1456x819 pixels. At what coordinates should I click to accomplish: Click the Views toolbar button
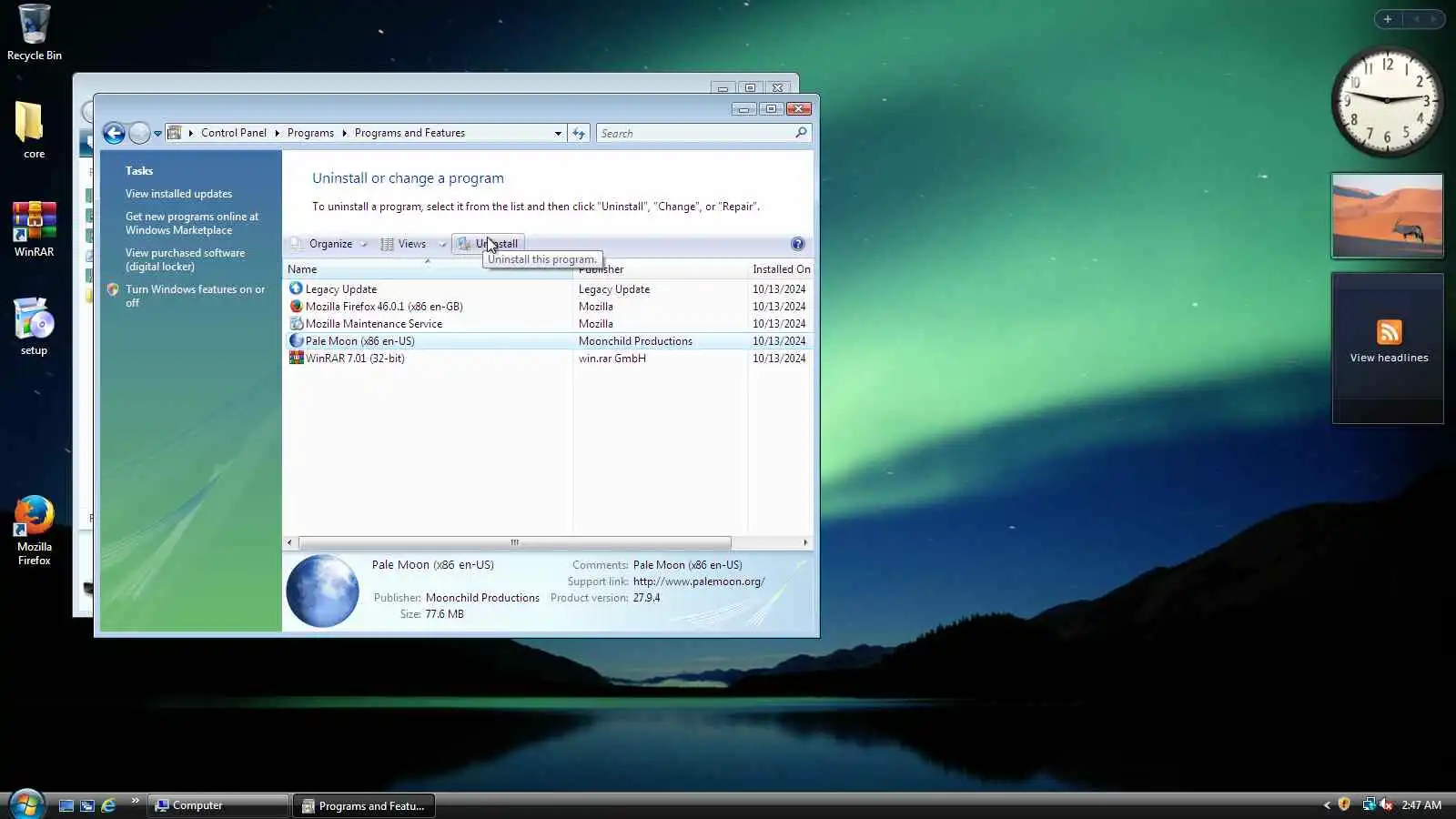tap(404, 244)
